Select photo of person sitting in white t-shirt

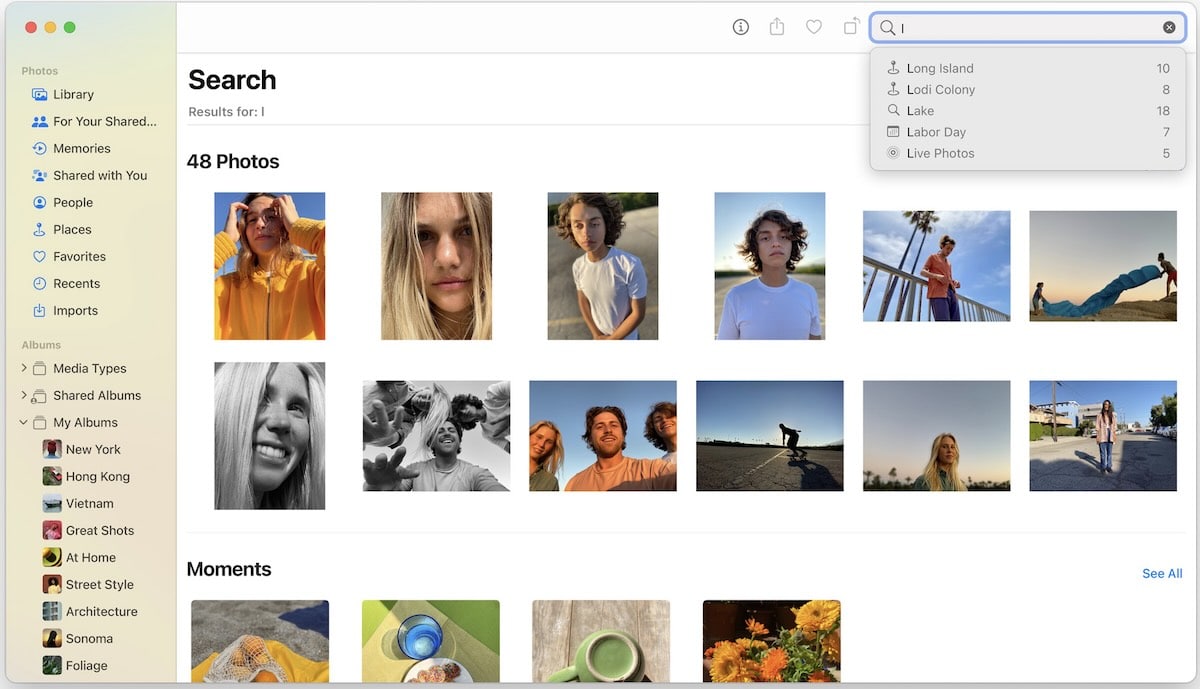click(x=603, y=266)
